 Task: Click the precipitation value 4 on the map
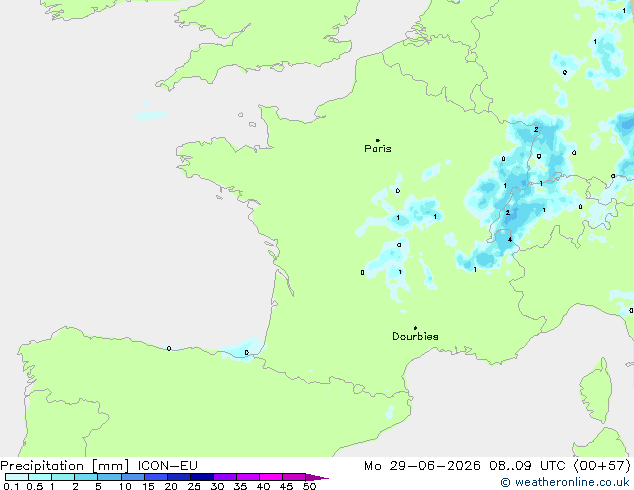click(510, 239)
